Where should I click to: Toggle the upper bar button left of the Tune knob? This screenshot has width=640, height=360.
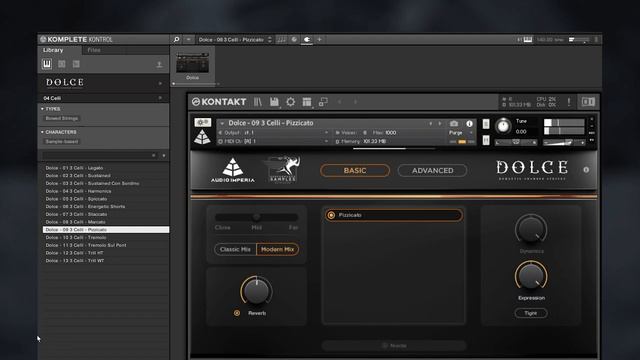tap(486, 124)
